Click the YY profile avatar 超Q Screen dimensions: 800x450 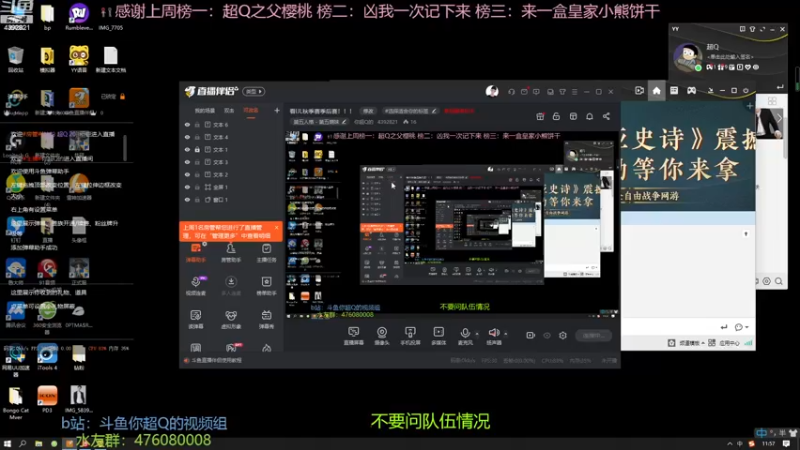[x=688, y=57]
